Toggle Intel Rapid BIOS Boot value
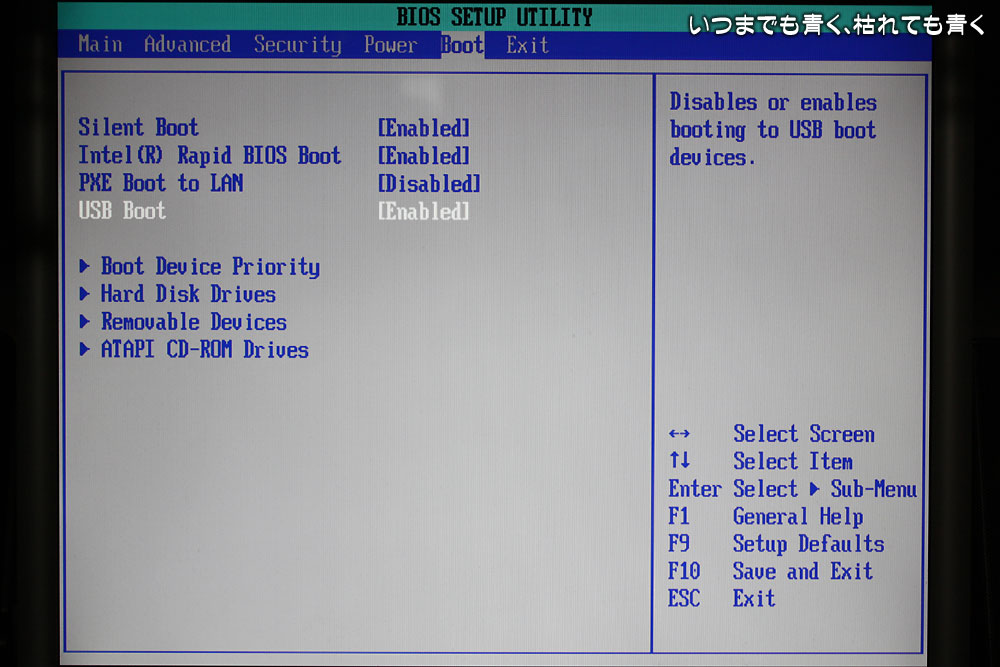 coord(423,156)
